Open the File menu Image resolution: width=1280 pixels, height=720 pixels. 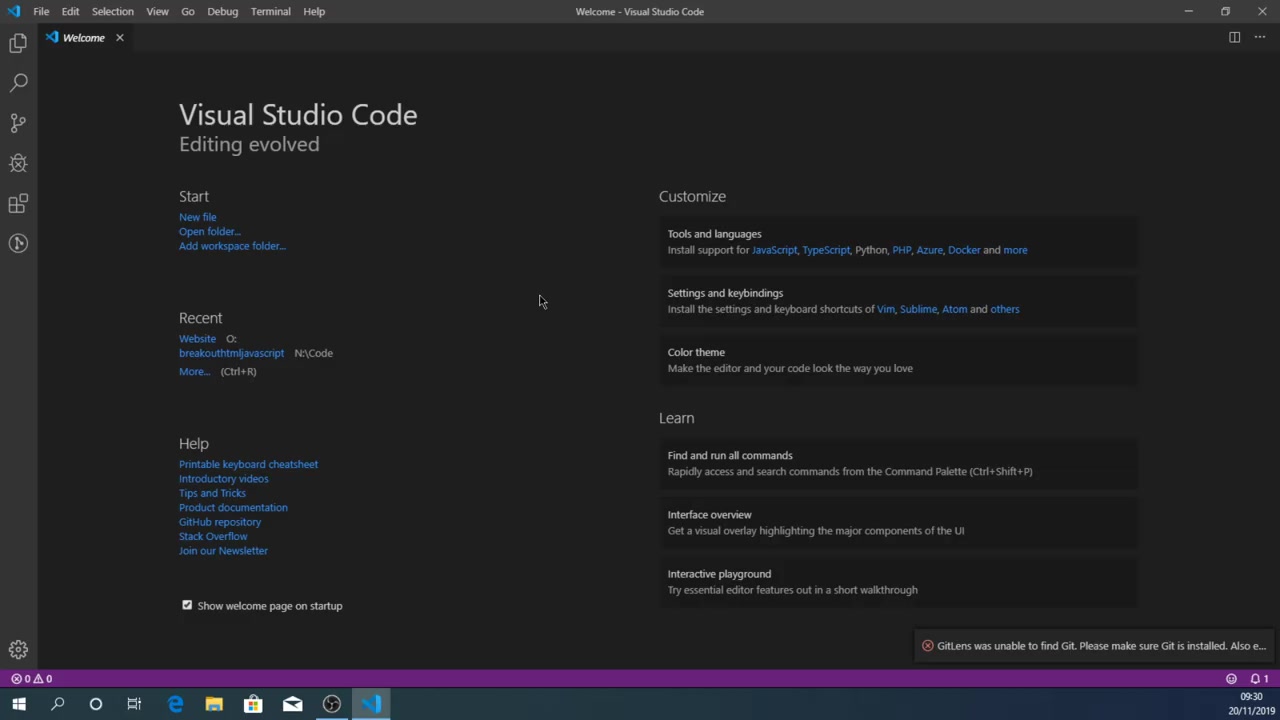41,11
